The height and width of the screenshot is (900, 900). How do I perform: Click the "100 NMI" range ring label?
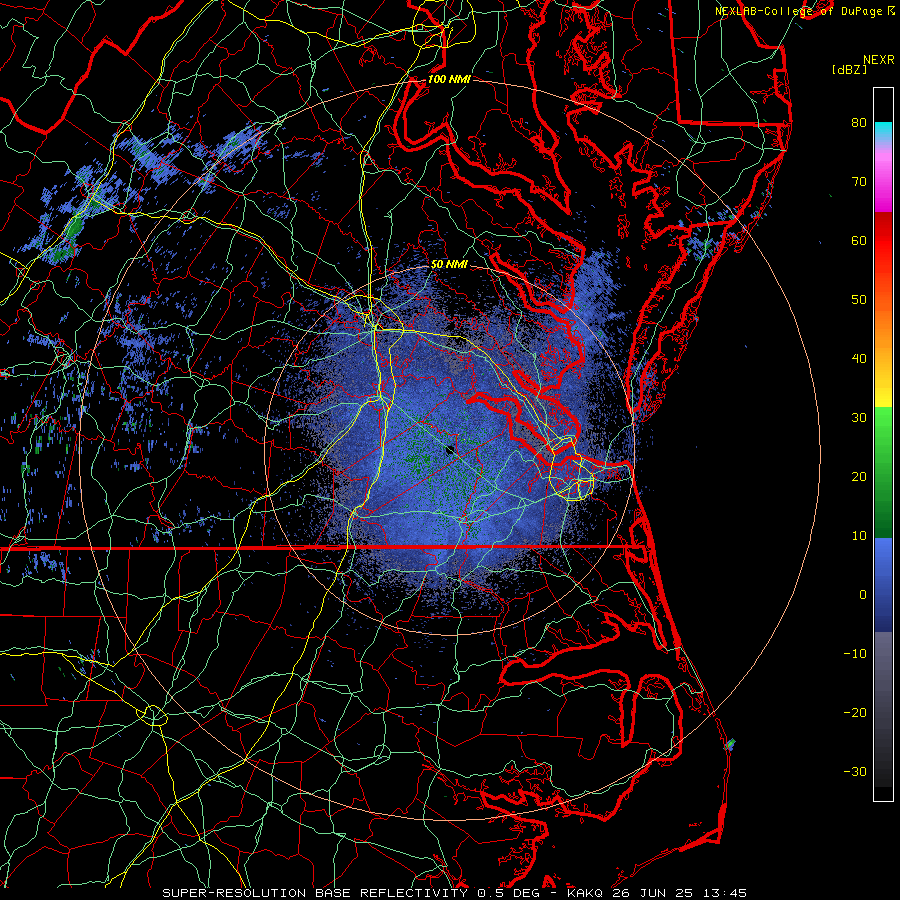pos(449,79)
